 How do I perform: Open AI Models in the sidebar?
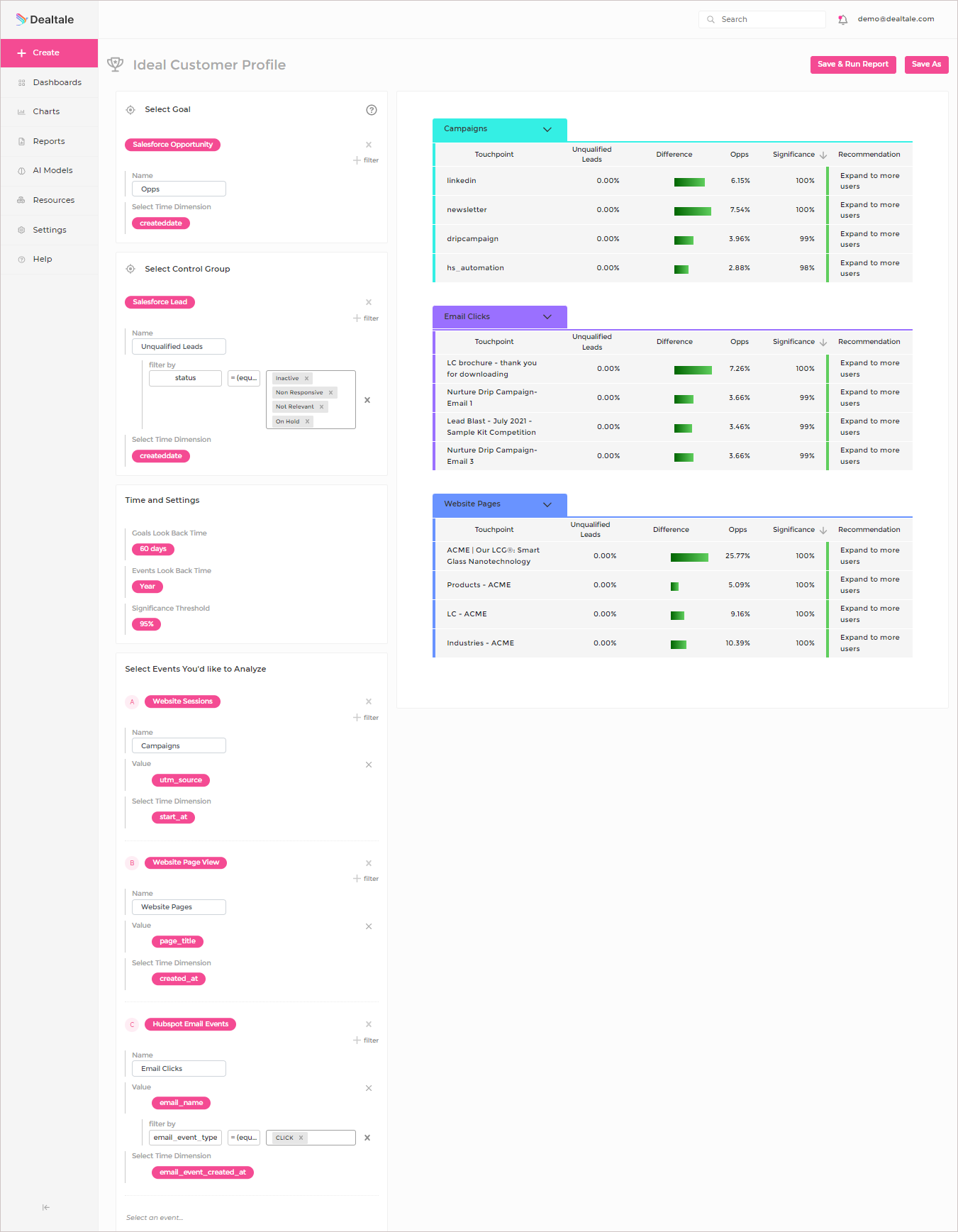pyautogui.click(x=50, y=170)
